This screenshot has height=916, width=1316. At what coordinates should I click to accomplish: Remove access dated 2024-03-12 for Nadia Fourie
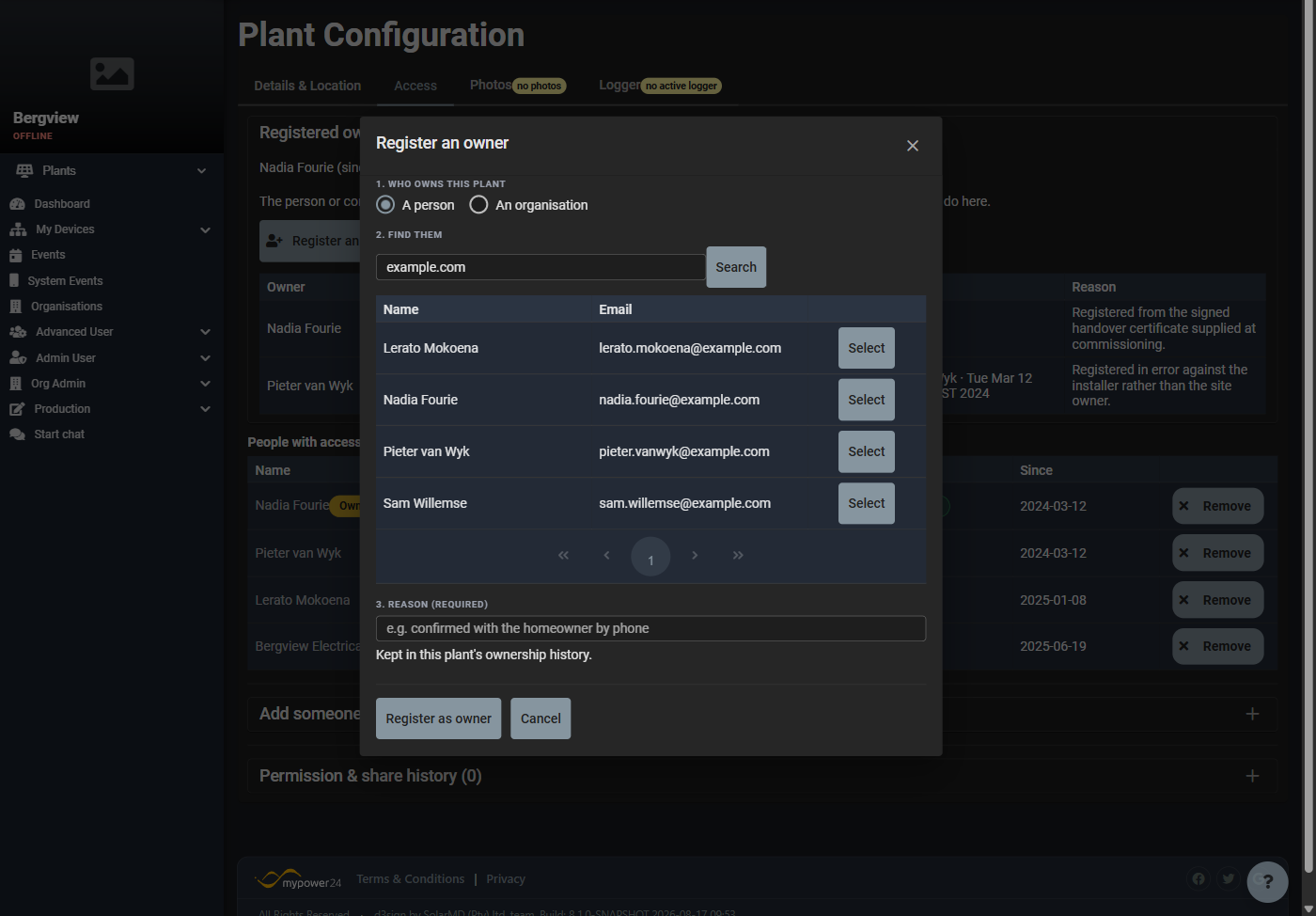[x=1217, y=506]
